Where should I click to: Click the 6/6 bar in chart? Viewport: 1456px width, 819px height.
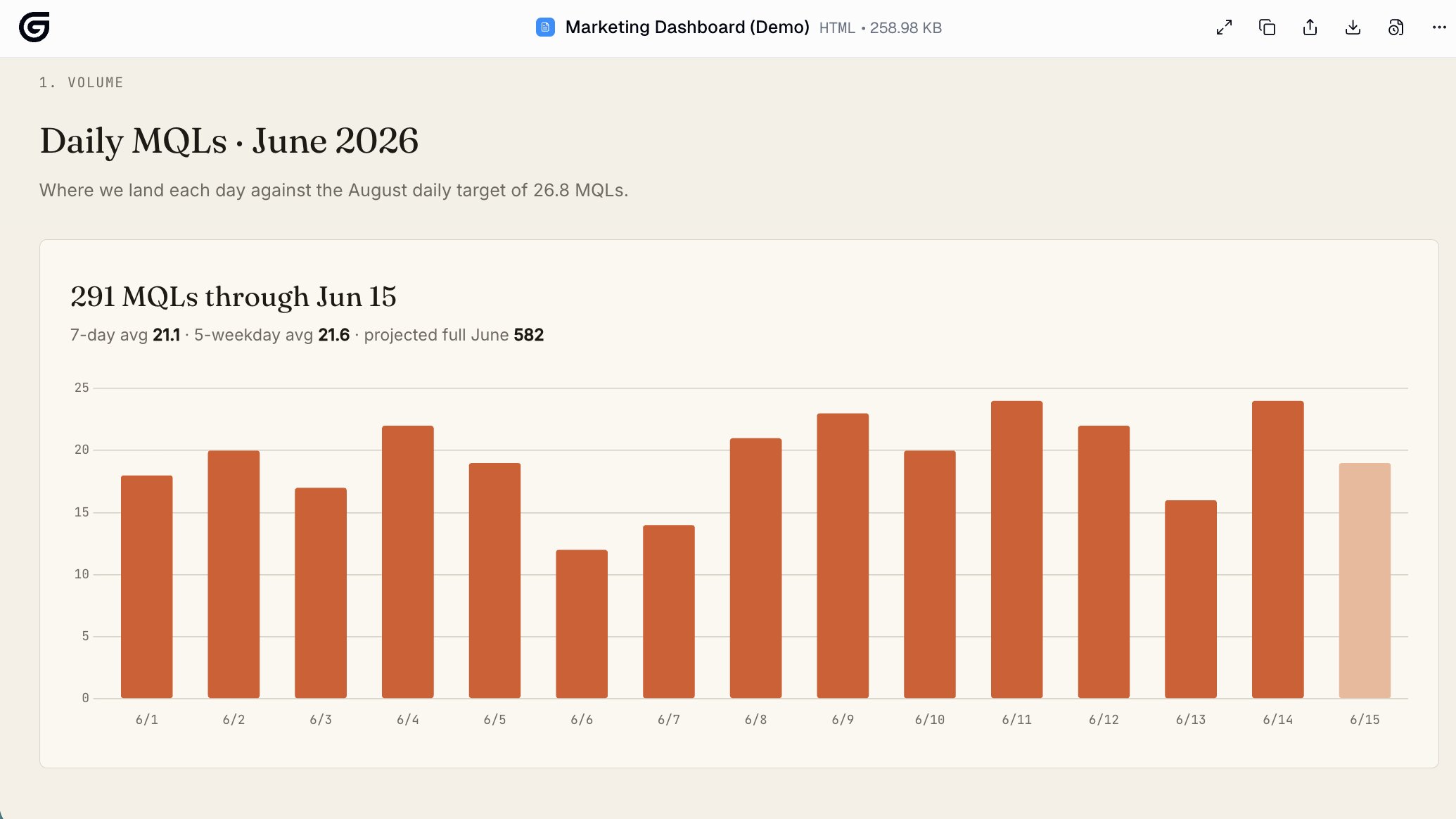(582, 624)
